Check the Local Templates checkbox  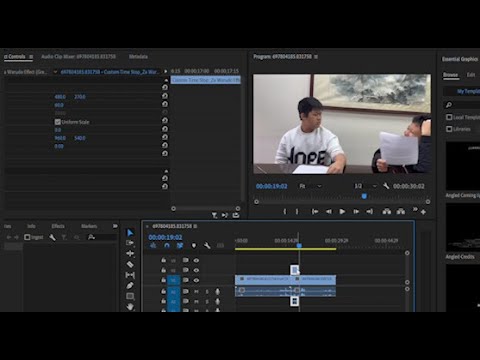[x=449, y=117]
